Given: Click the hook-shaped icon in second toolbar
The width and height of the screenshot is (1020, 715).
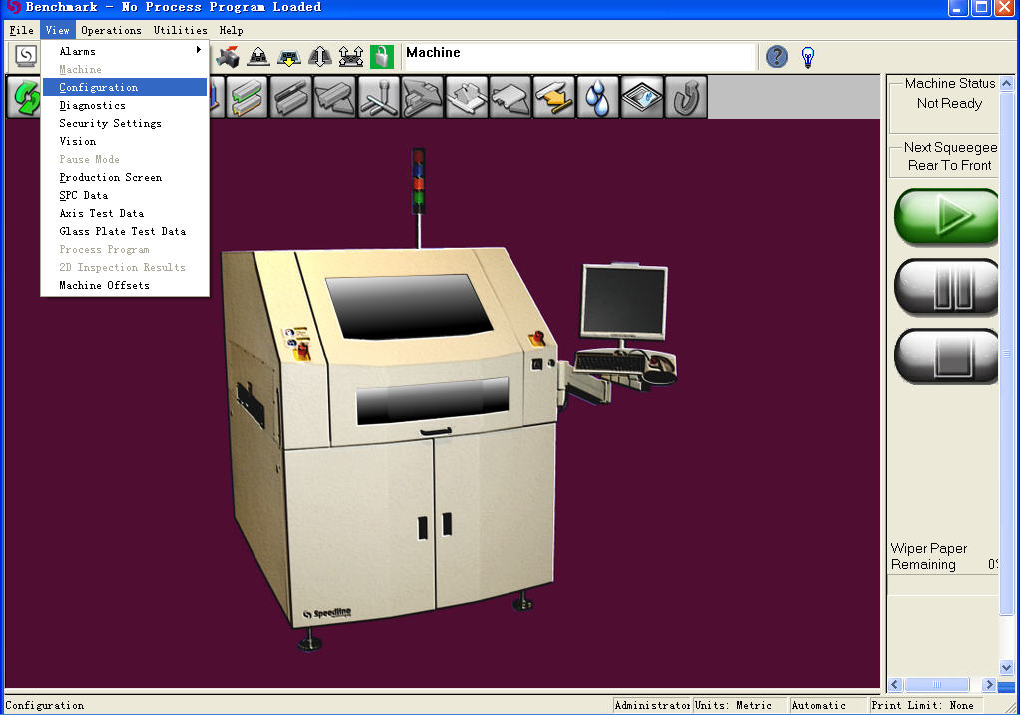Looking at the screenshot, I should [x=686, y=98].
